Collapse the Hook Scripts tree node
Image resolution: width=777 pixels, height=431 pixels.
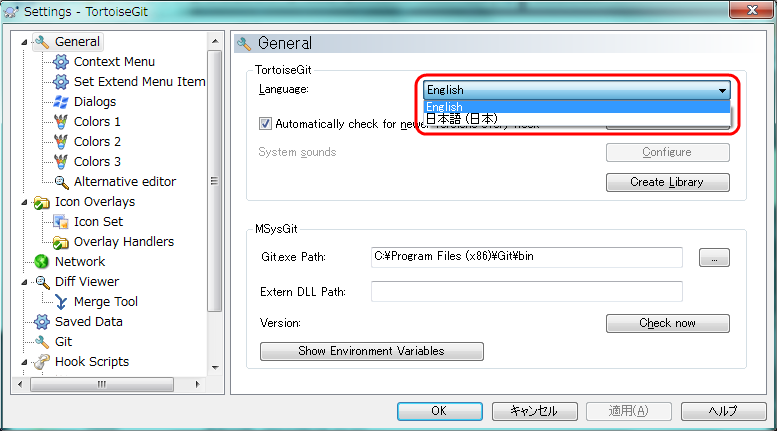click(24, 362)
